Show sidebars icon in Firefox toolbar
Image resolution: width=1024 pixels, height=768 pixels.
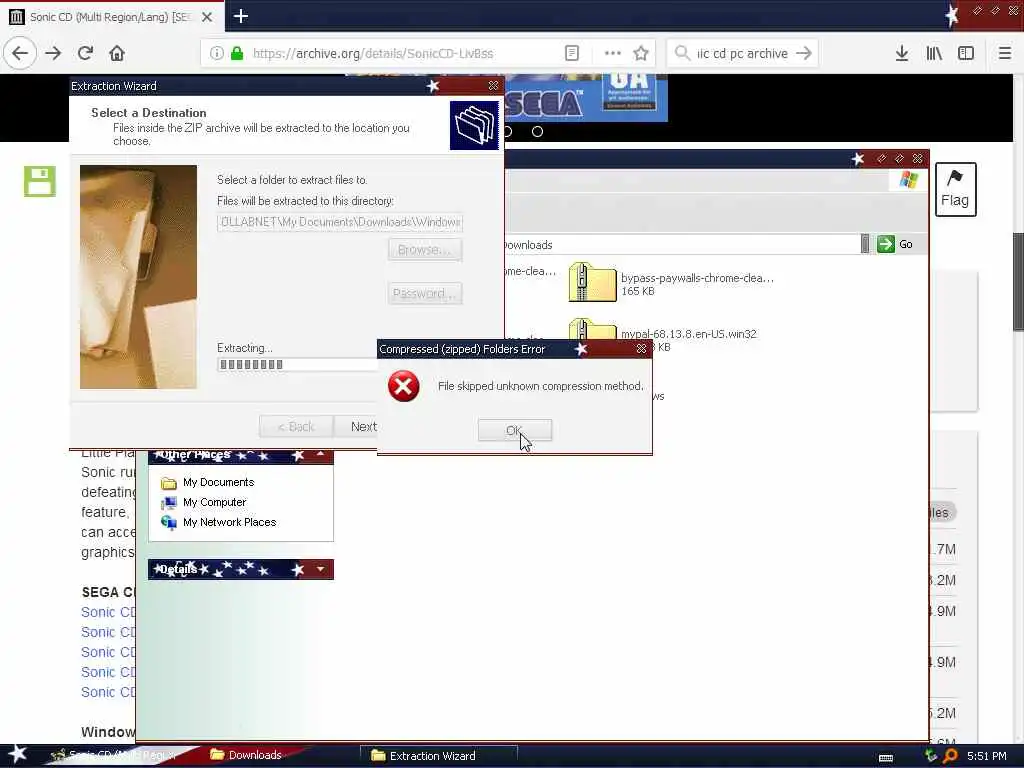tap(966, 54)
